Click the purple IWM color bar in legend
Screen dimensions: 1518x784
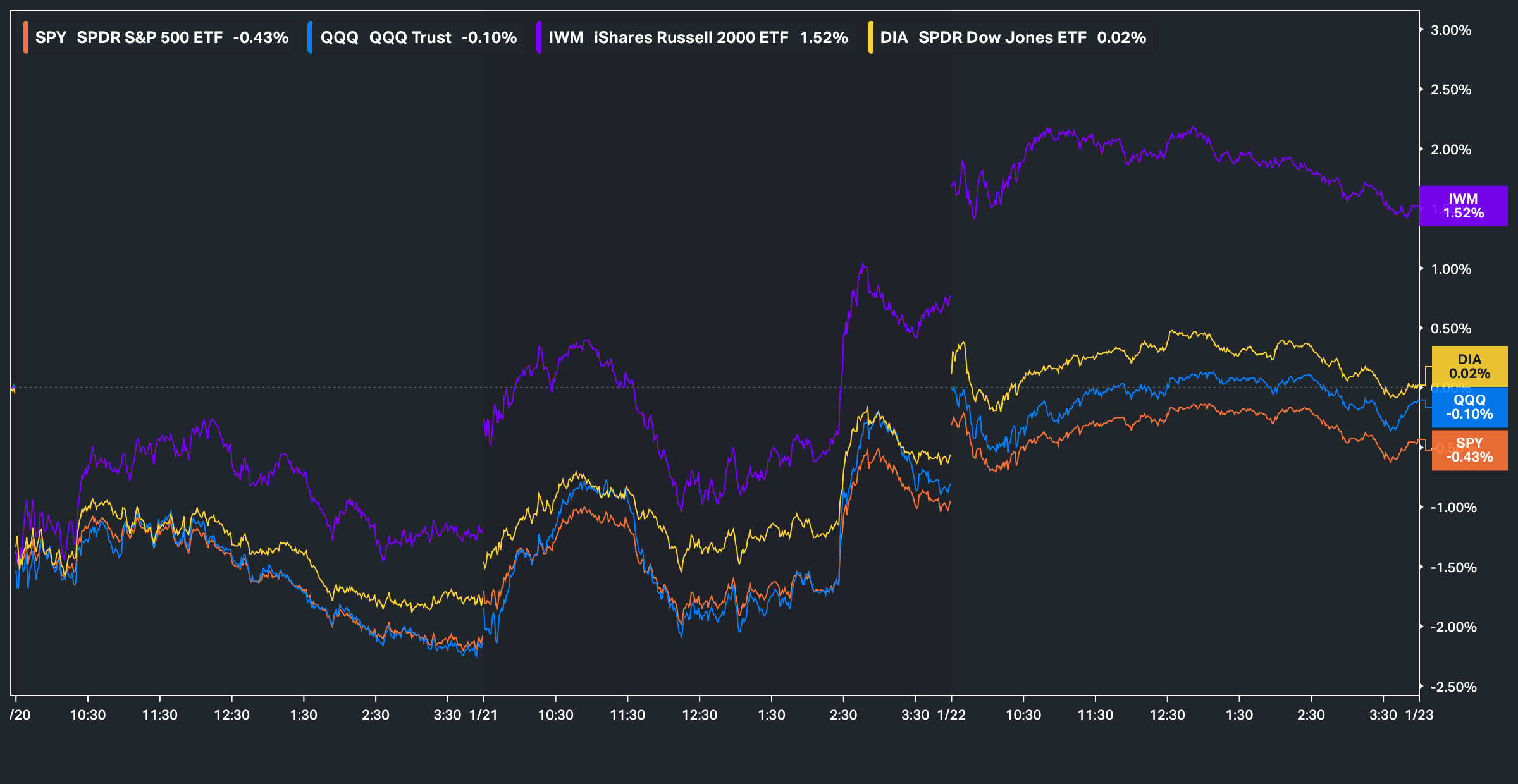[x=538, y=38]
